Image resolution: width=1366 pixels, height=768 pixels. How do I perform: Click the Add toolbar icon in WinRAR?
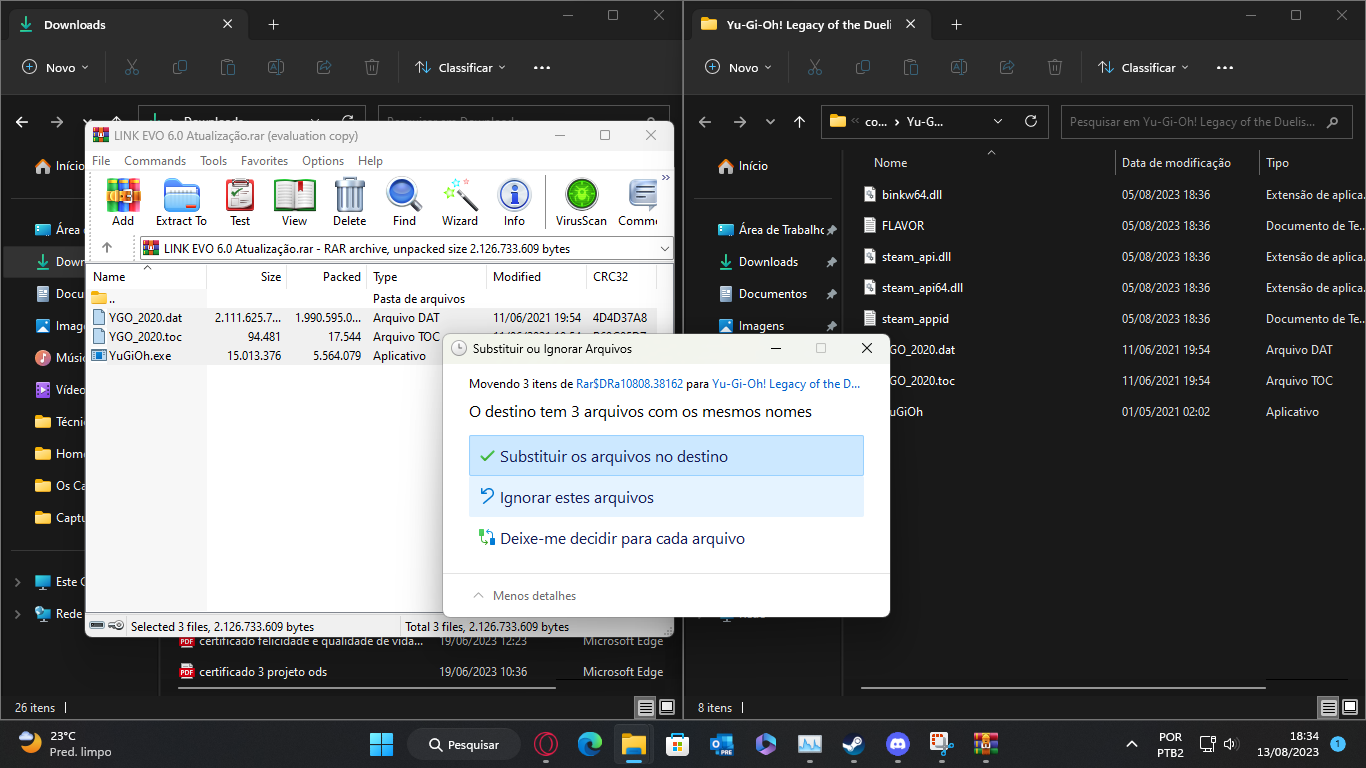(x=123, y=202)
